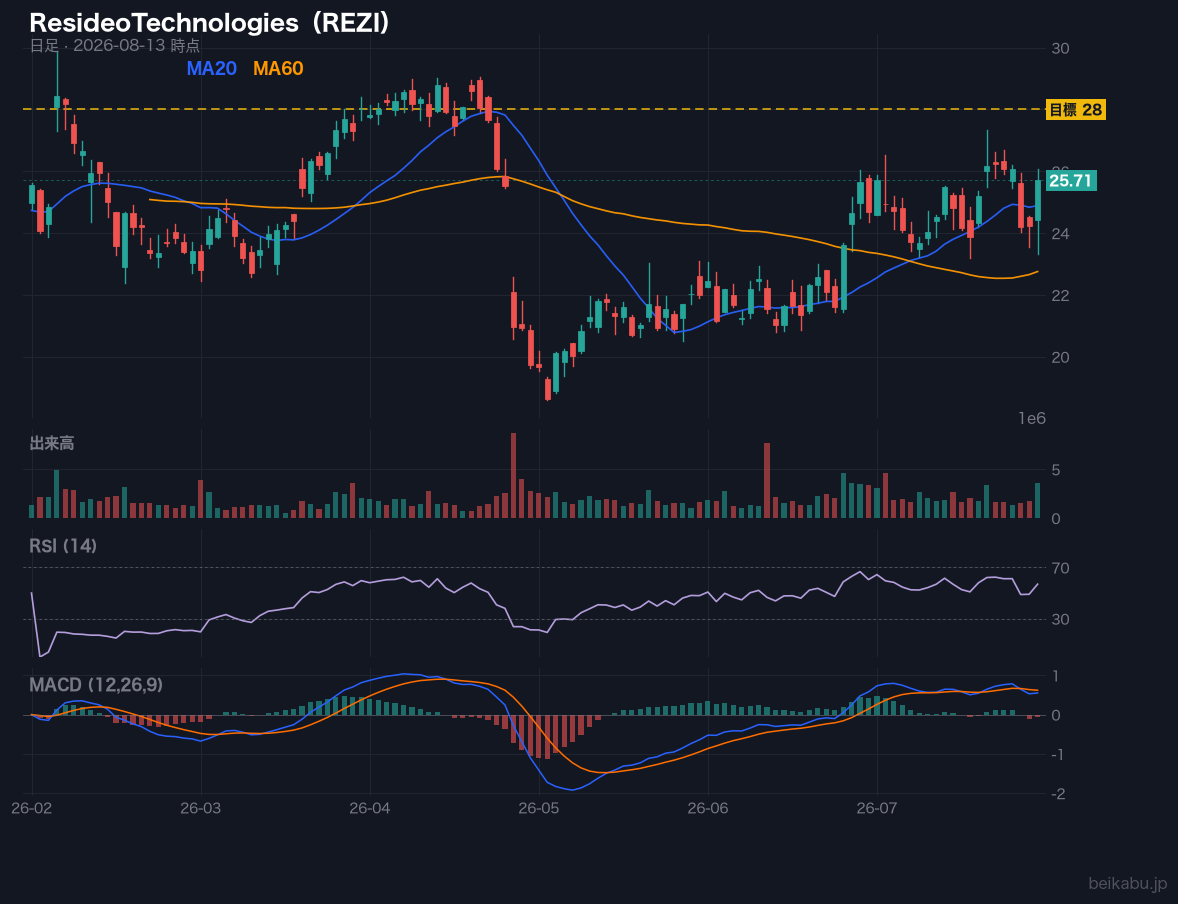
Task: Select the MA20 legend label
Action: point(211,68)
